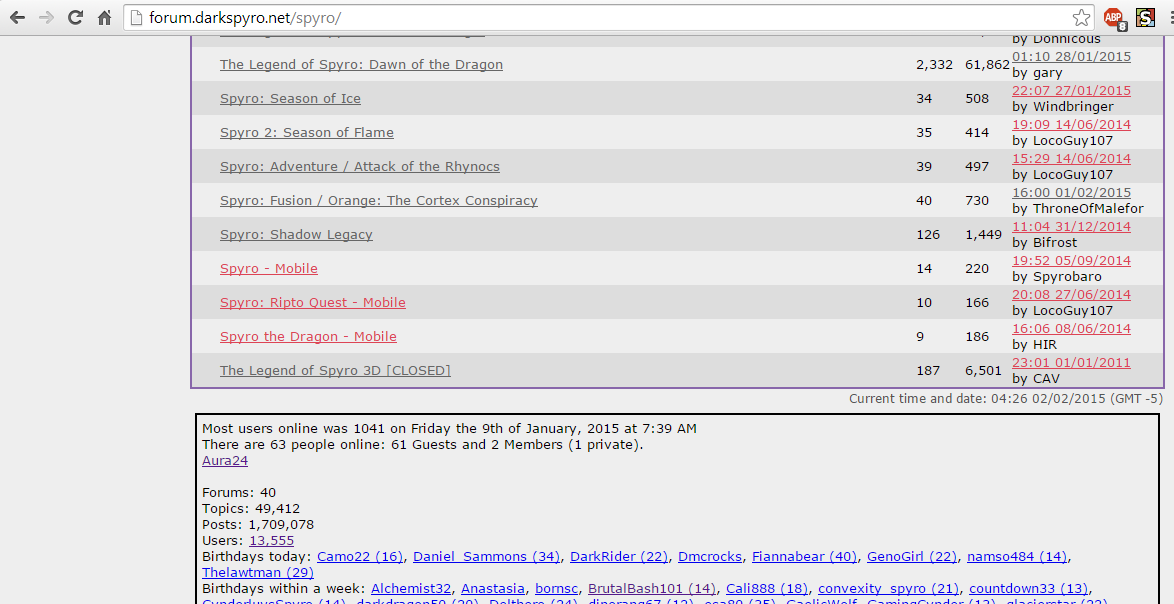Click the 'Most users online was 1041' line
The width and height of the screenshot is (1174, 604).
(x=449, y=429)
